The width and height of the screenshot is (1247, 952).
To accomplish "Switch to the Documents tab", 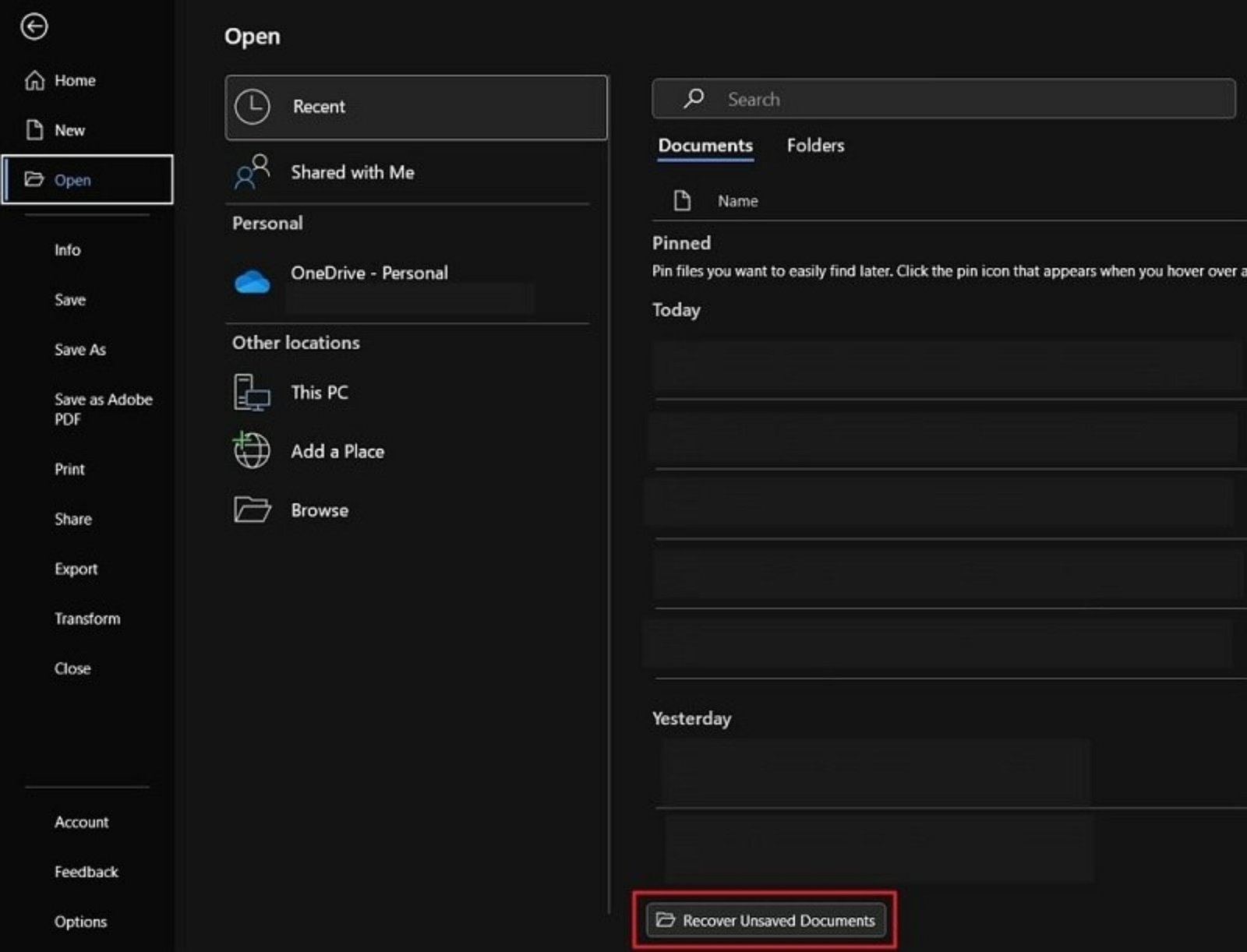I will pos(705,146).
